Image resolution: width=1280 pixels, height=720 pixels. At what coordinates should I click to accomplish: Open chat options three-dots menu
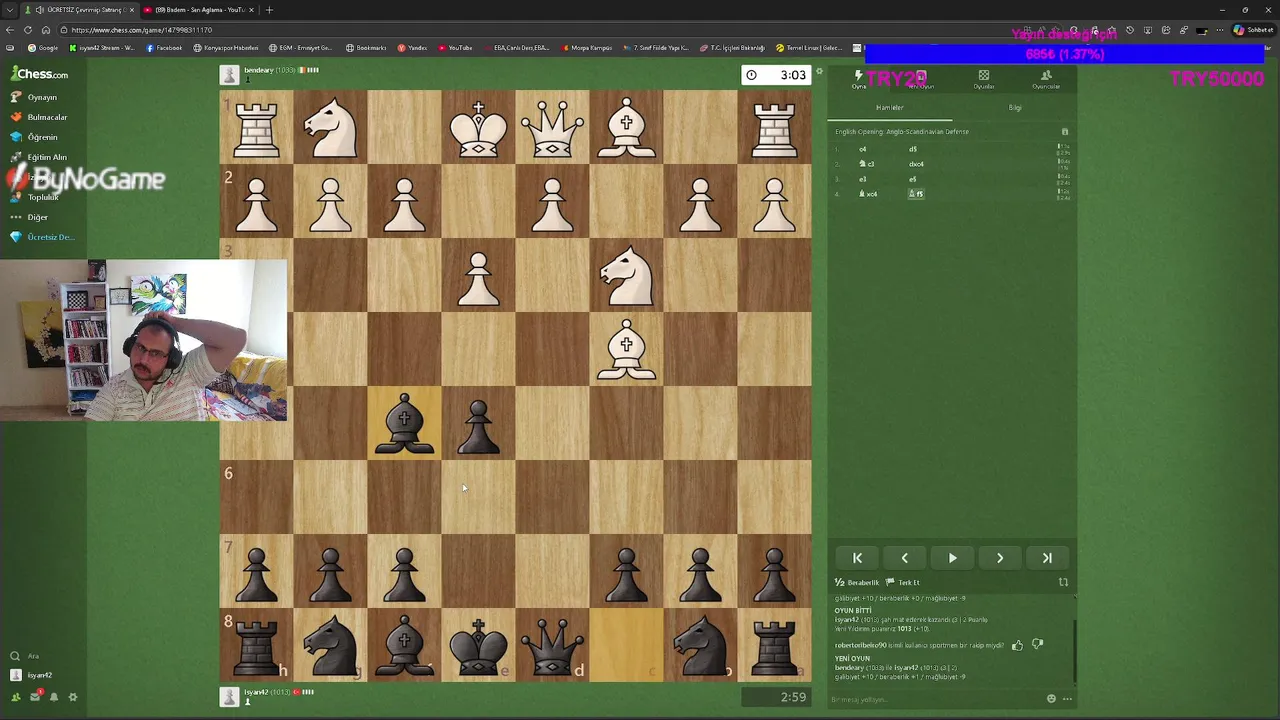(1067, 699)
